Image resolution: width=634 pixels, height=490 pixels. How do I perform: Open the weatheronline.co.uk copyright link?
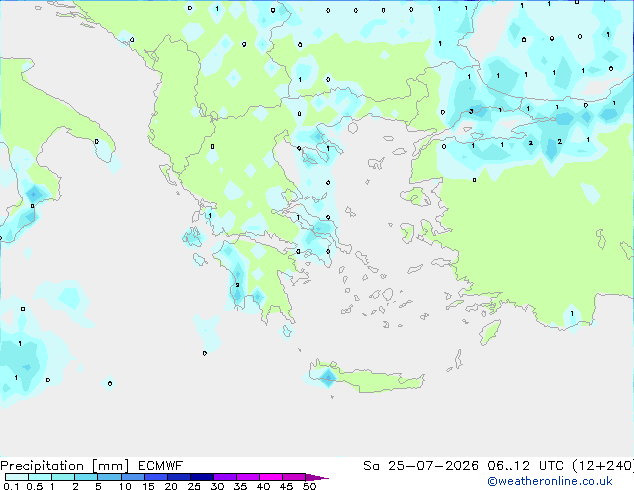click(550, 481)
